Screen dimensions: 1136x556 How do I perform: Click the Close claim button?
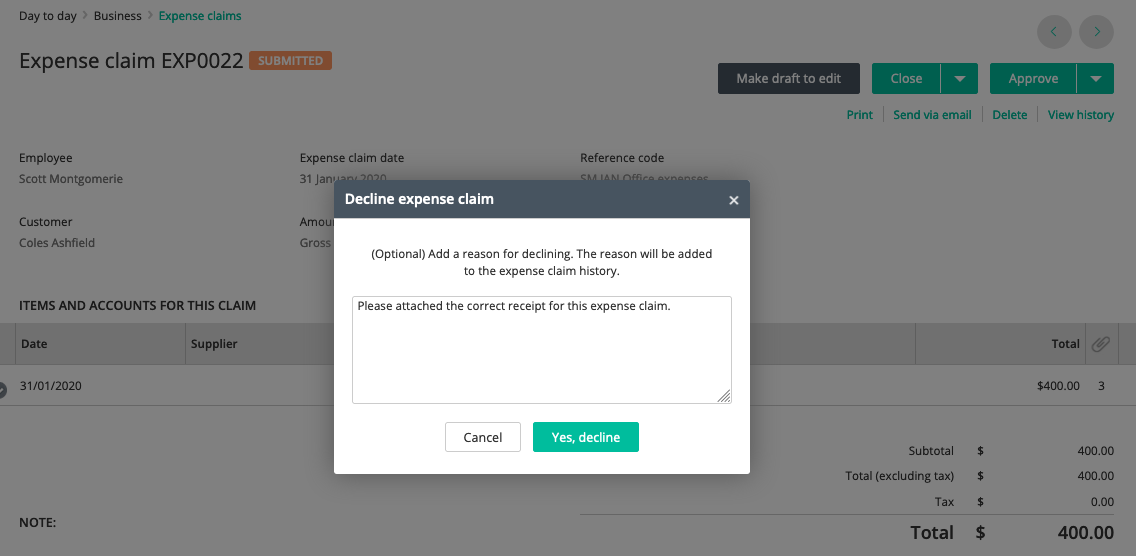point(906,78)
